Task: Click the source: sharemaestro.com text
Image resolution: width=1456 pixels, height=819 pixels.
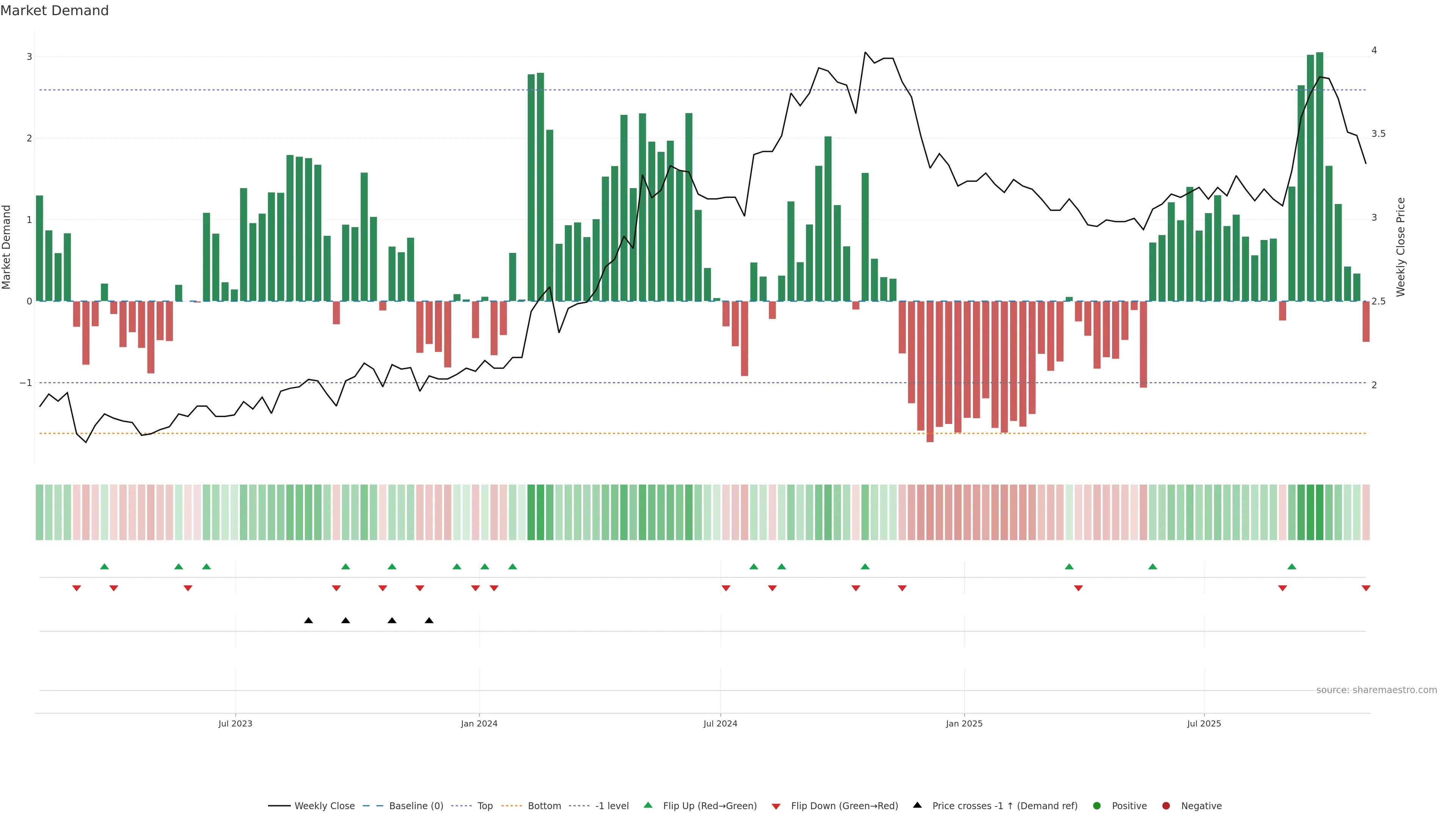Action: pyautogui.click(x=1376, y=690)
